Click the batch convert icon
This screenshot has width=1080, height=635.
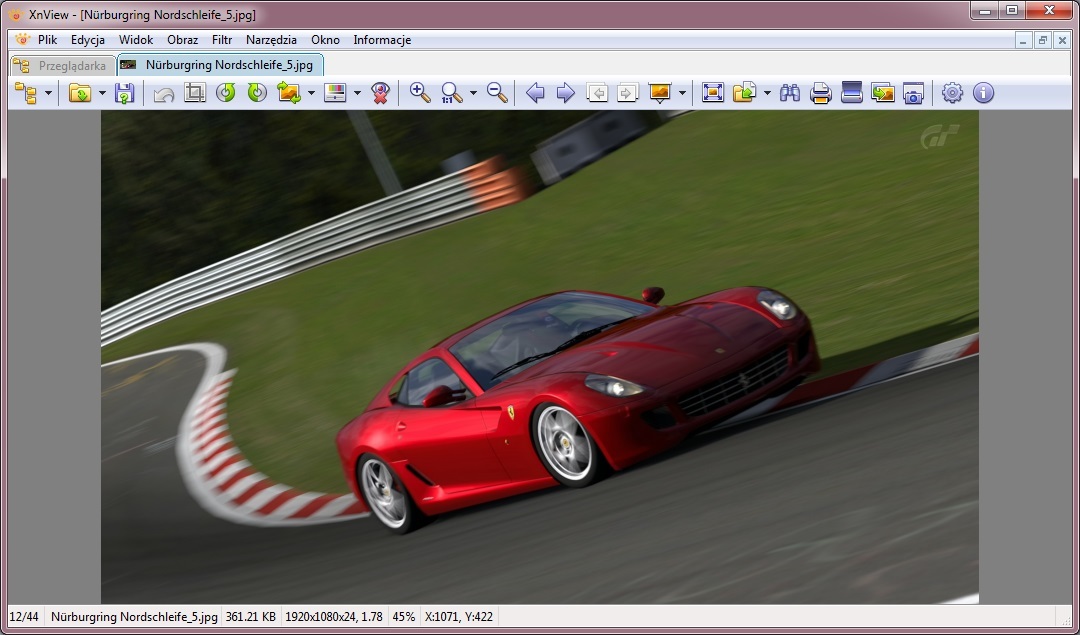point(883,92)
